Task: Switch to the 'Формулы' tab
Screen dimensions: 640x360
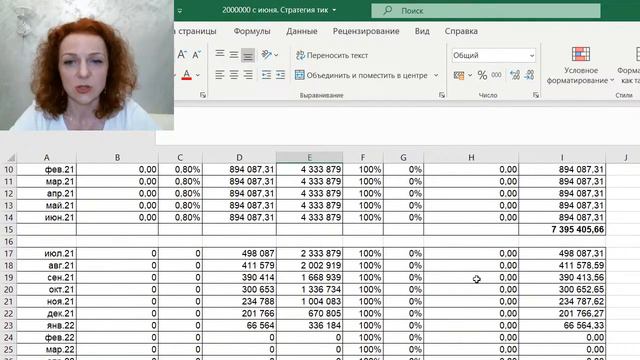Action: (252, 31)
